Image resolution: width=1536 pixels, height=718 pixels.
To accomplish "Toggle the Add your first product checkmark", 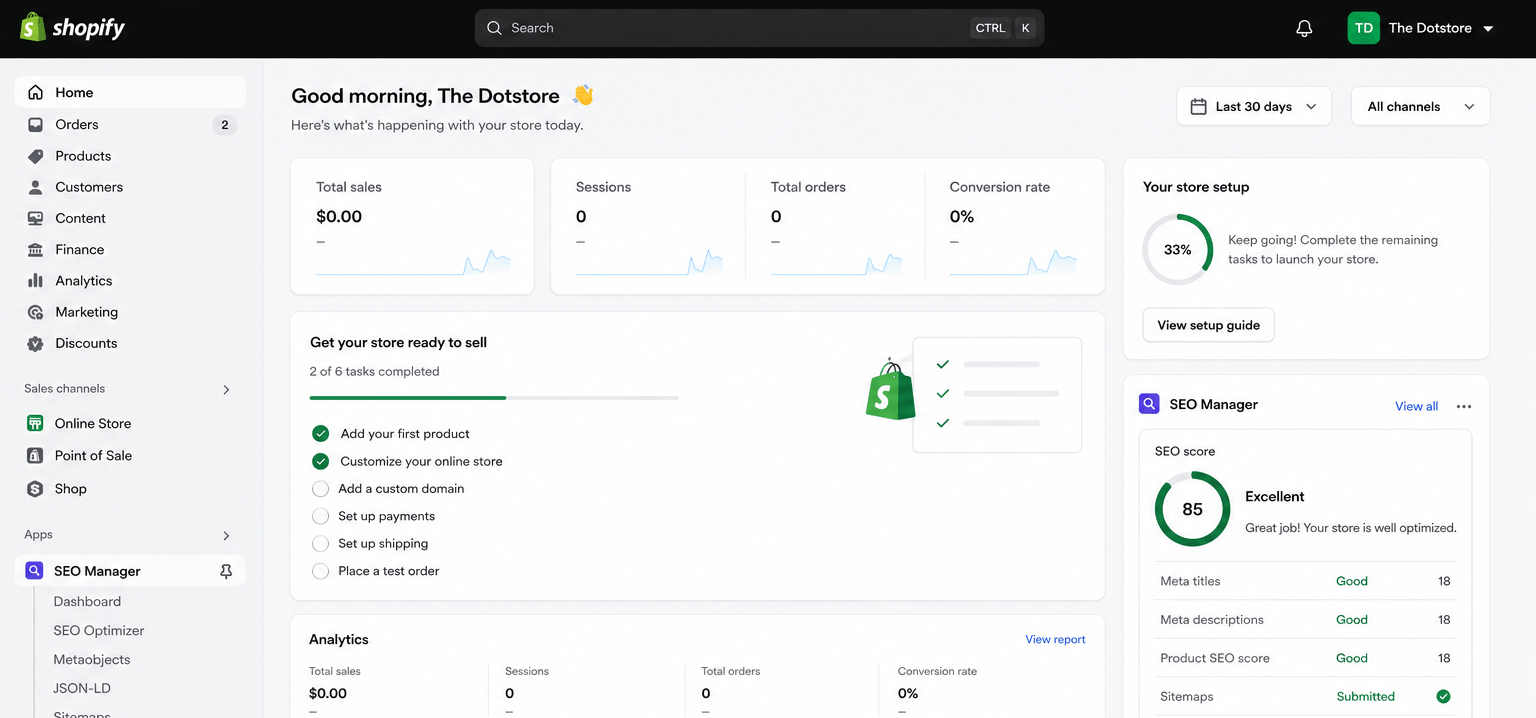I will tap(320, 433).
